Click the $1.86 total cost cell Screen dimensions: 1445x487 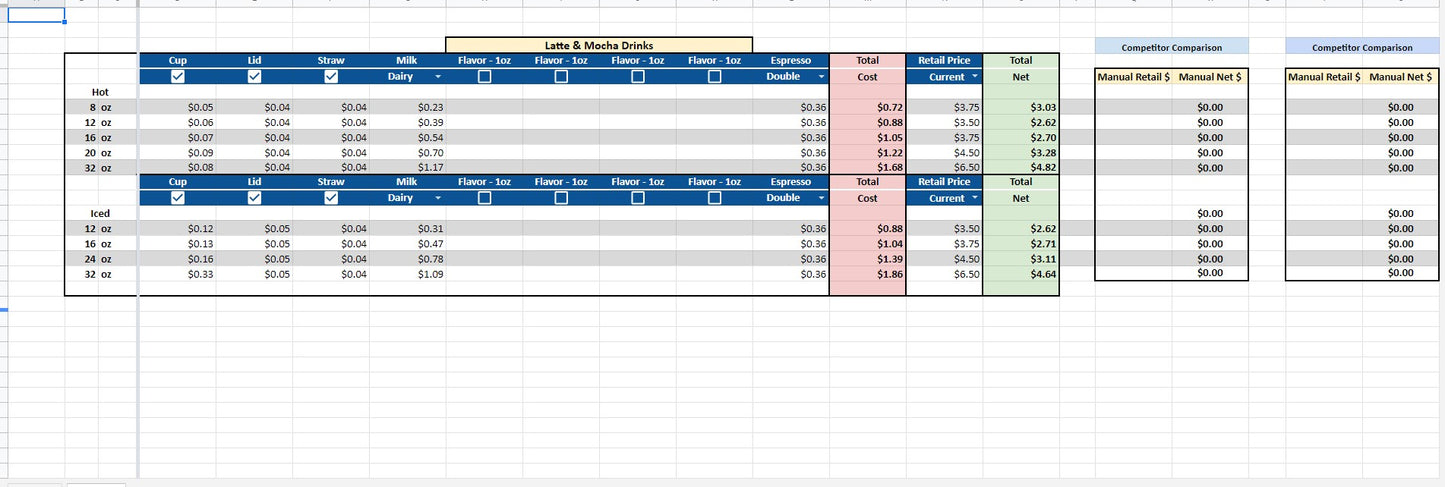(867, 274)
